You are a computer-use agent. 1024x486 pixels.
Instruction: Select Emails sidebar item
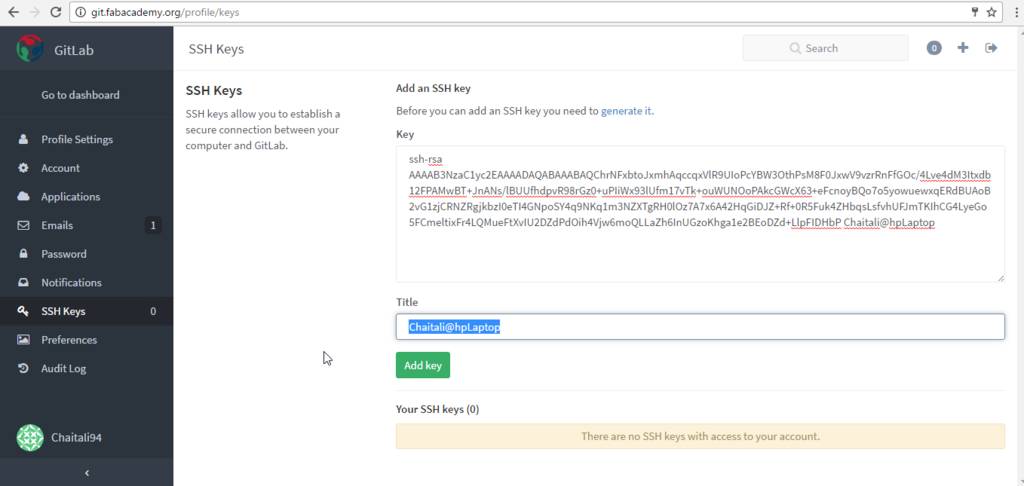57,225
